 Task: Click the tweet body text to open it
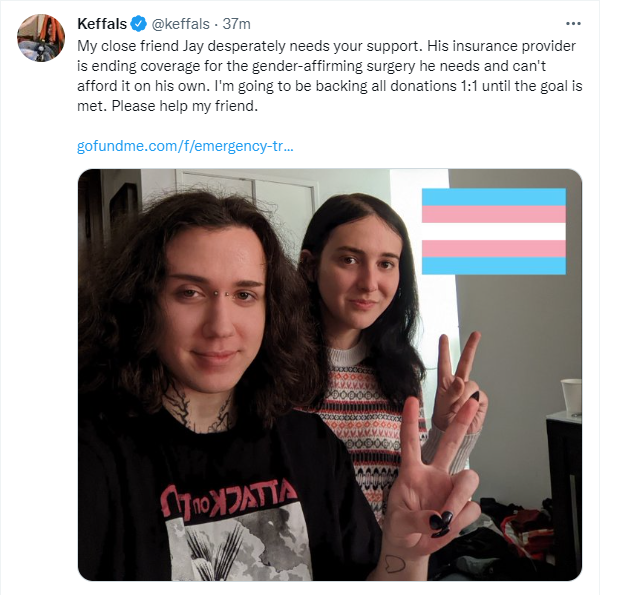click(x=330, y=76)
